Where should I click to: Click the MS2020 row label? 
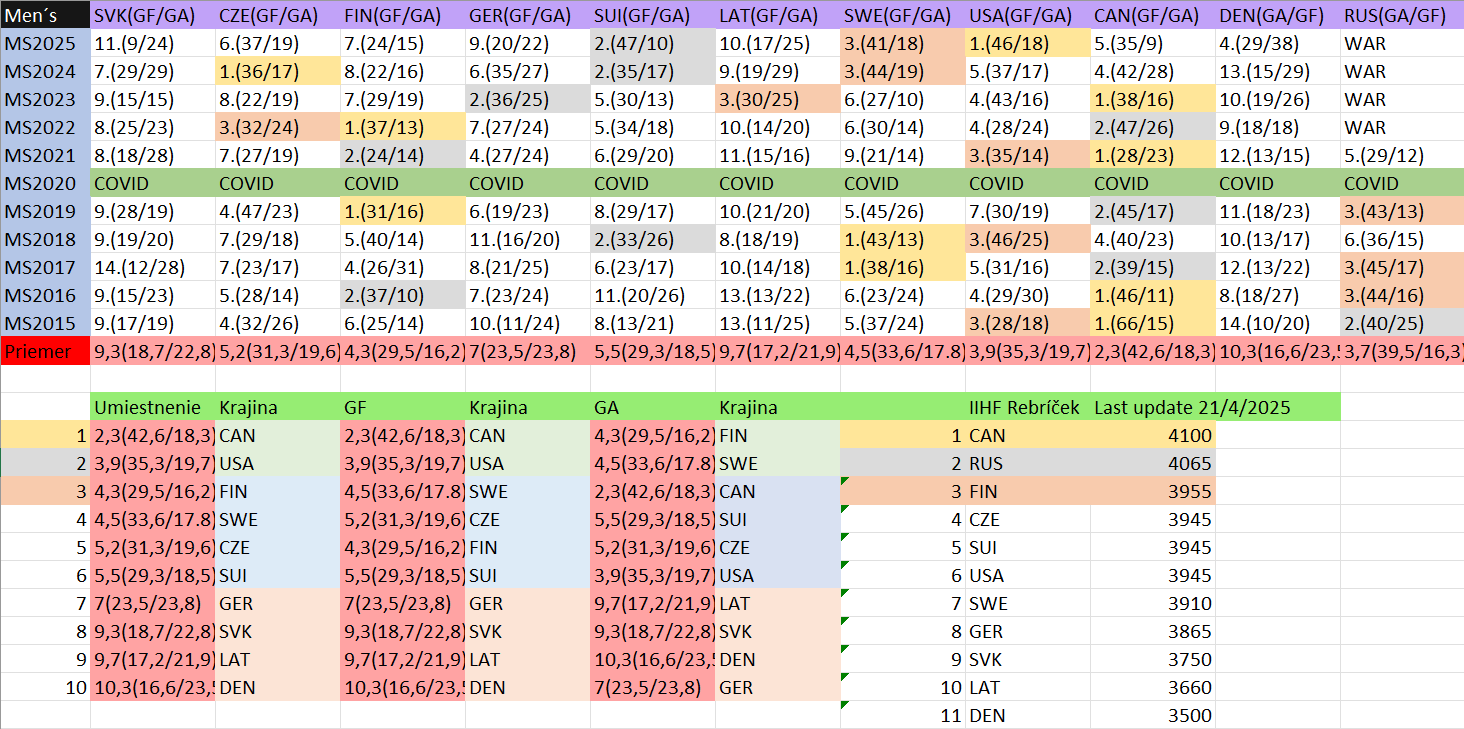(x=45, y=183)
